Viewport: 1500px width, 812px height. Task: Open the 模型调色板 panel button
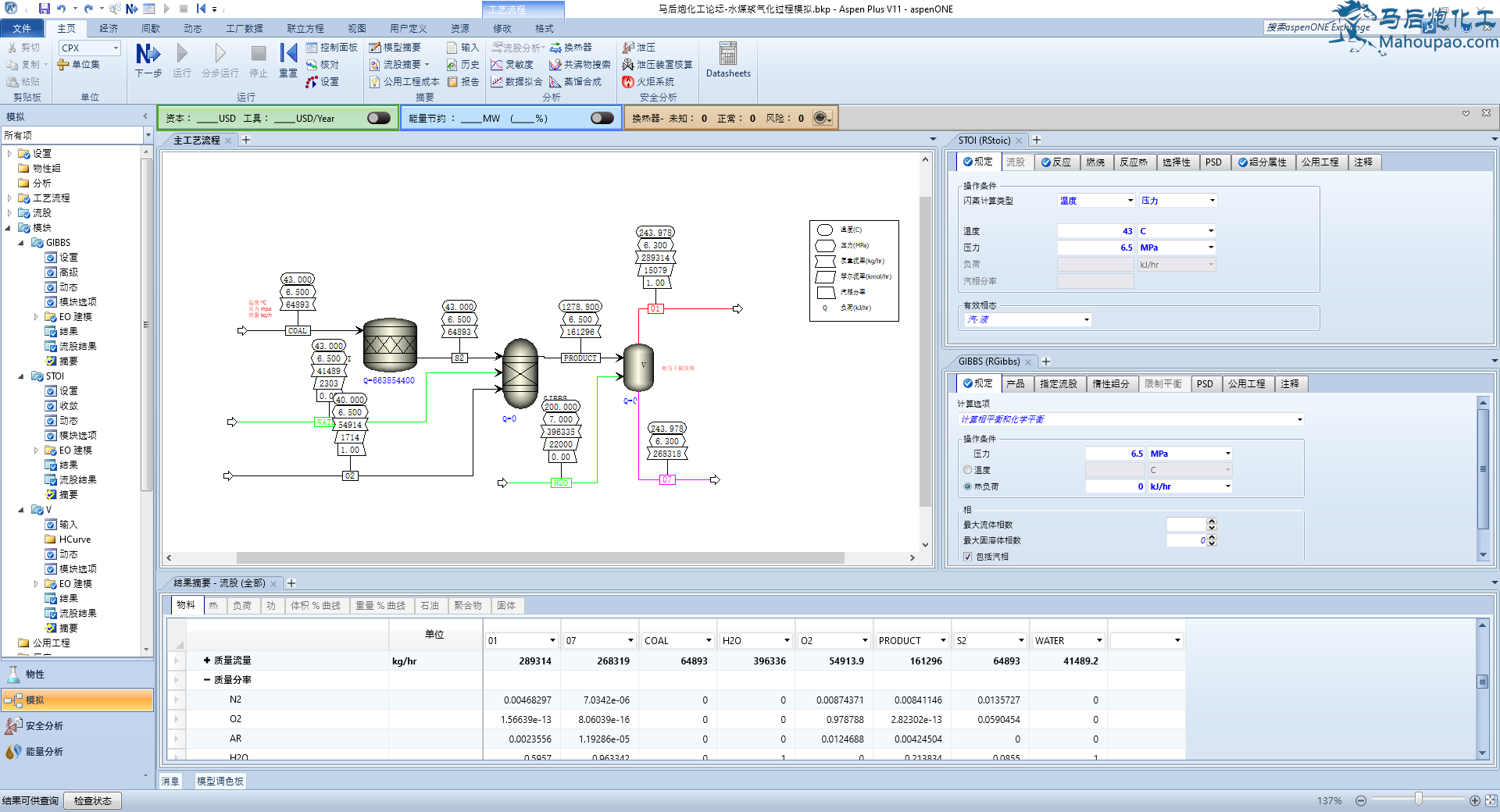point(220,781)
